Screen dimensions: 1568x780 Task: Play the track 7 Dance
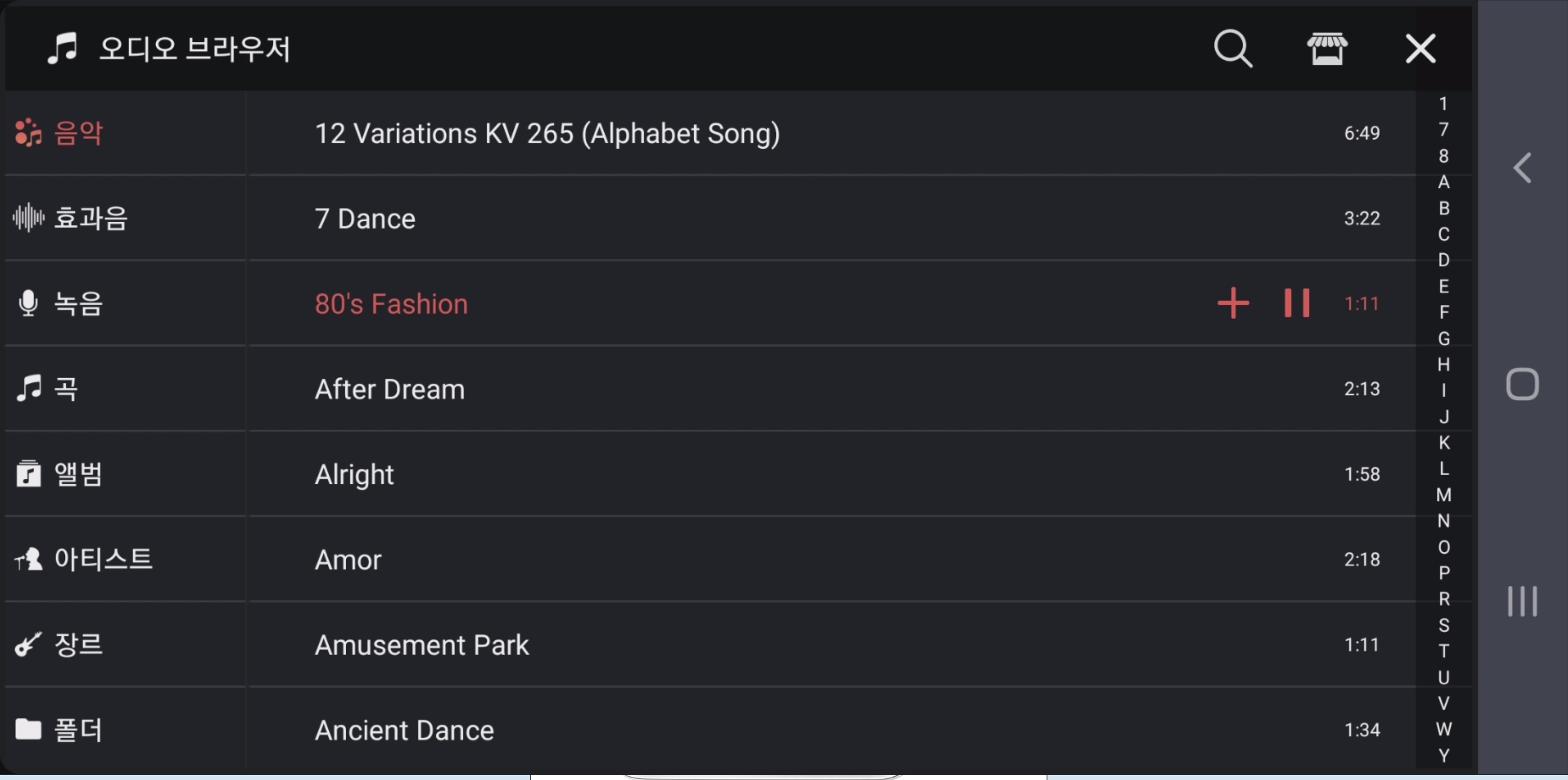coord(365,218)
